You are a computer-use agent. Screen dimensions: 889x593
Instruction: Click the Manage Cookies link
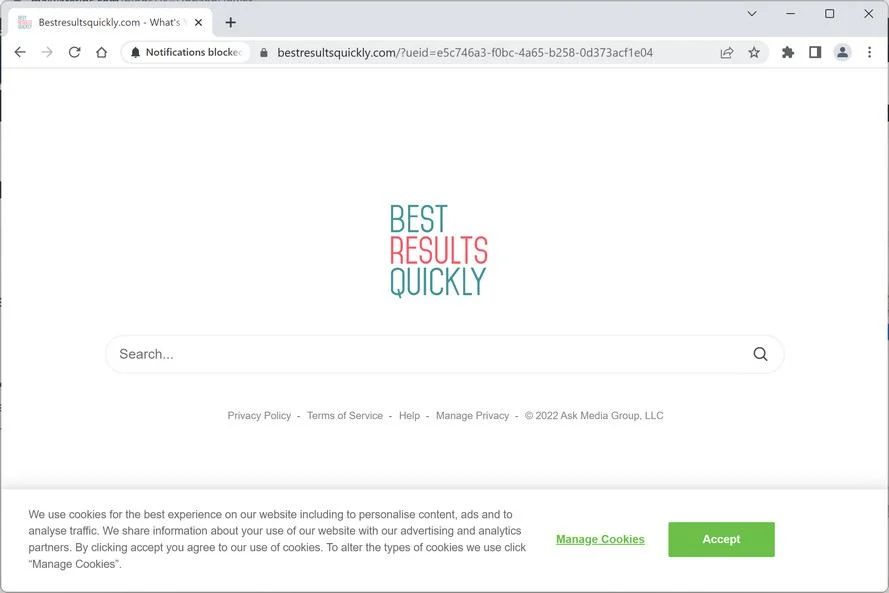(x=600, y=539)
